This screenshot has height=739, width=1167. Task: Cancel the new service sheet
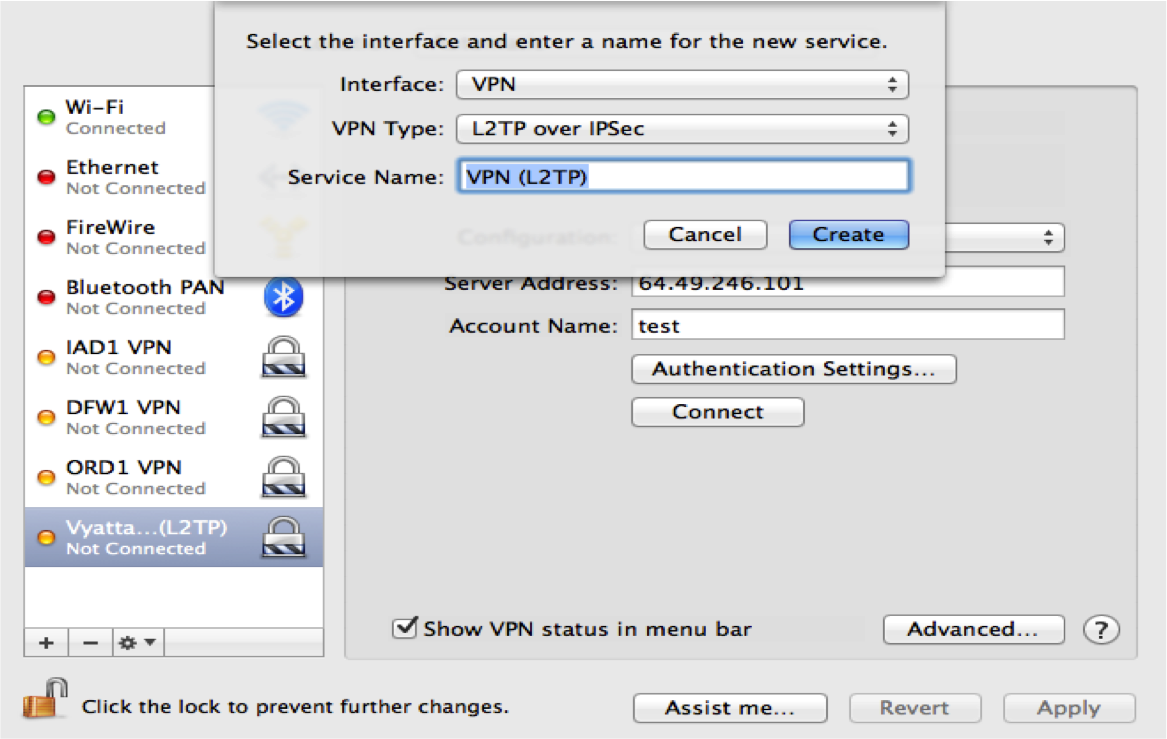[x=705, y=234]
